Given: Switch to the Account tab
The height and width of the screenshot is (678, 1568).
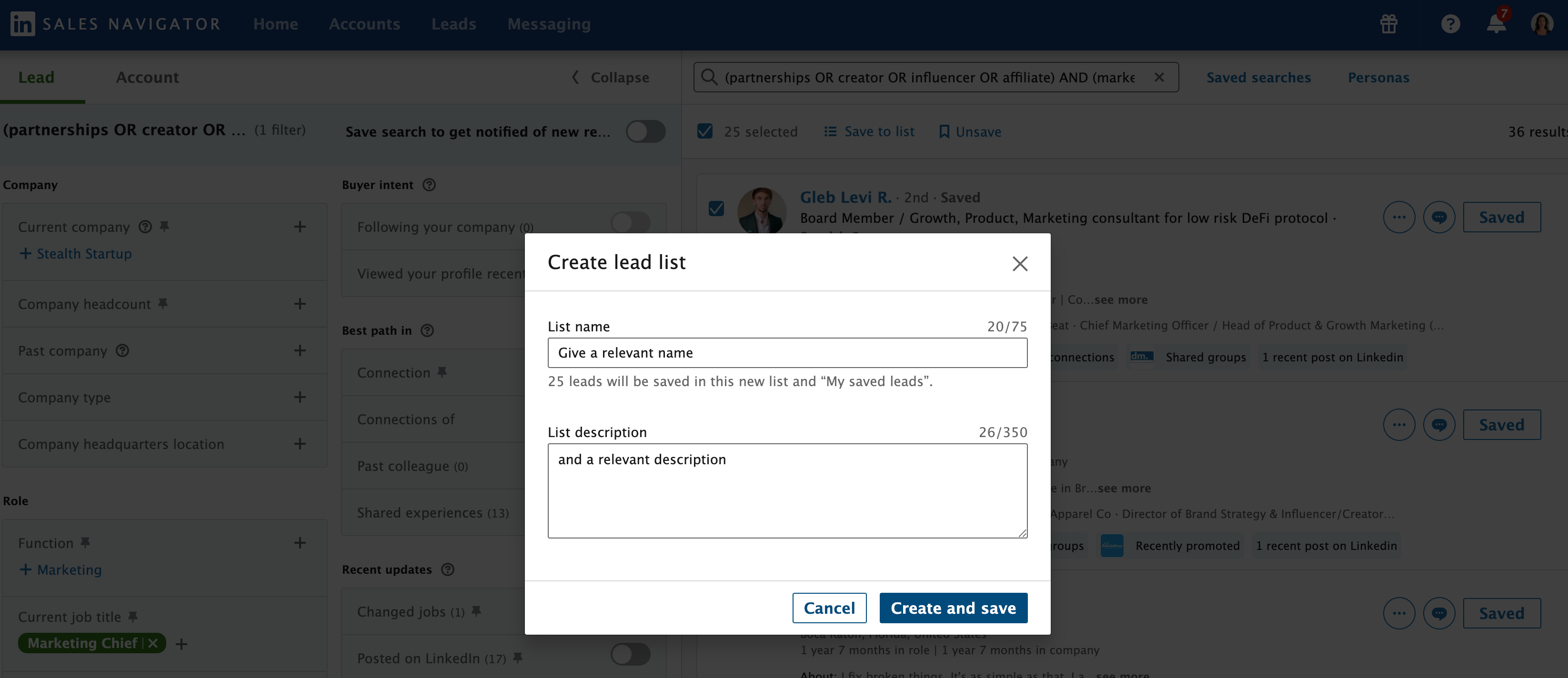Looking at the screenshot, I should pyautogui.click(x=147, y=77).
